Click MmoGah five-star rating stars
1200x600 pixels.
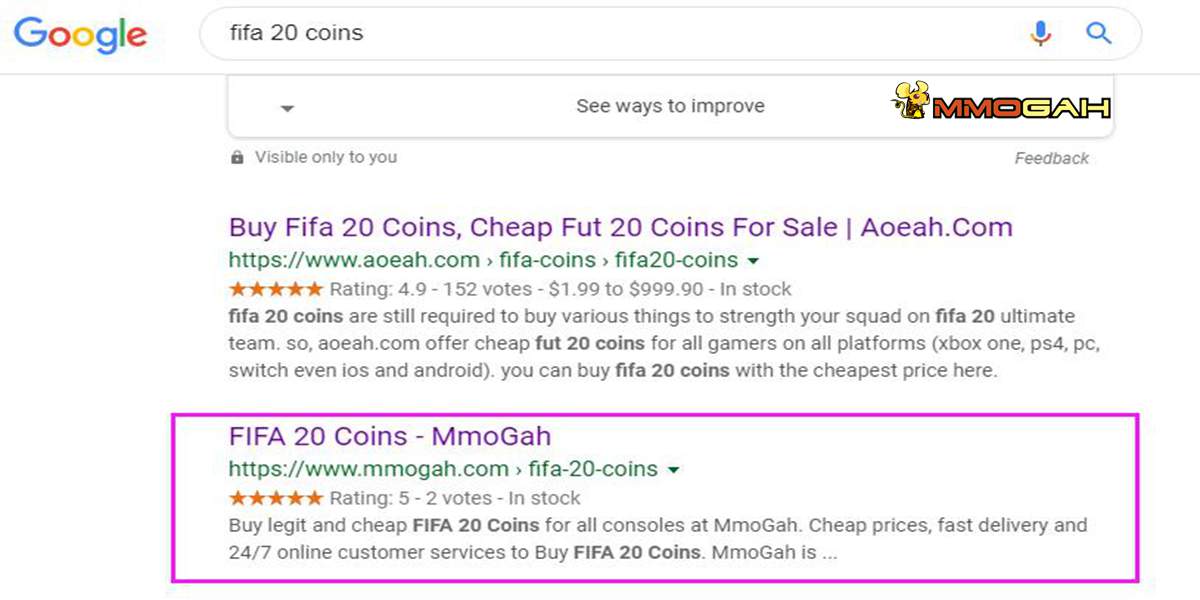[x=276, y=498]
